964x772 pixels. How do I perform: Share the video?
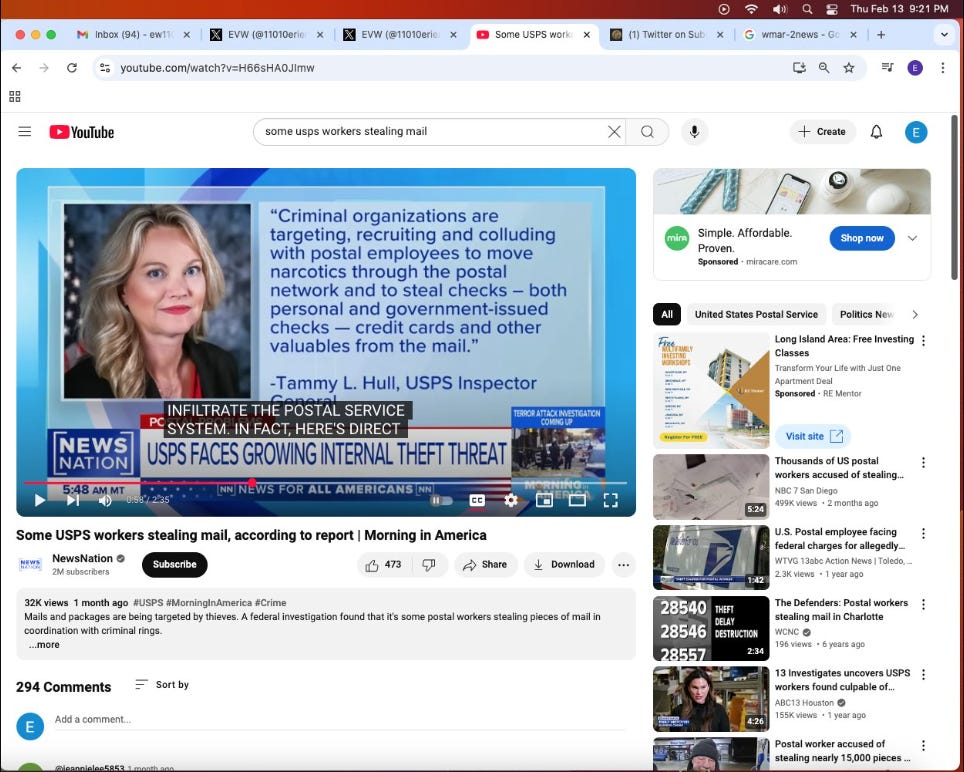(x=485, y=565)
